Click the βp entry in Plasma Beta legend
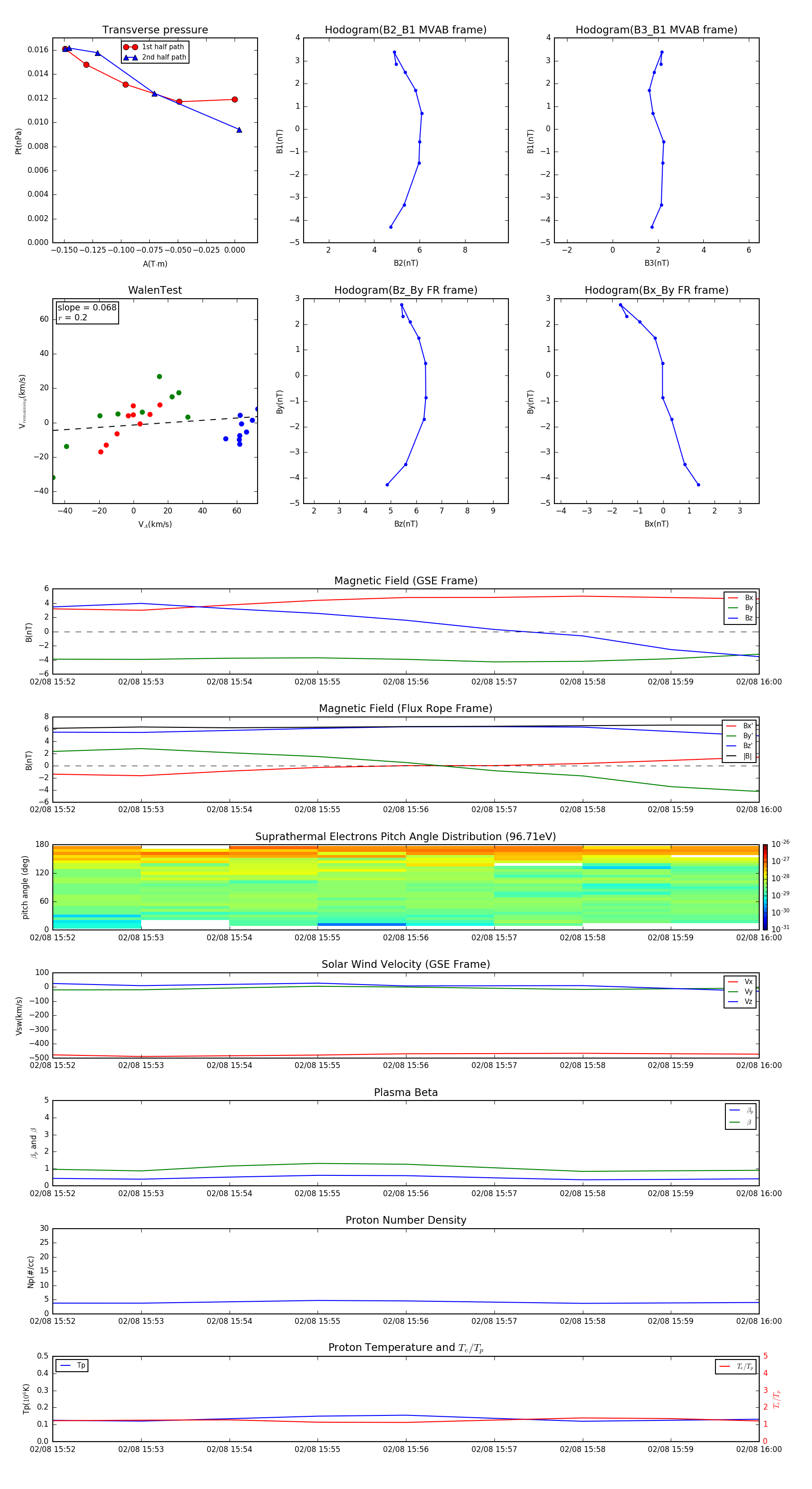Viewport: 812px width, 1489px height. pyautogui.click(x=741, y=1111)
